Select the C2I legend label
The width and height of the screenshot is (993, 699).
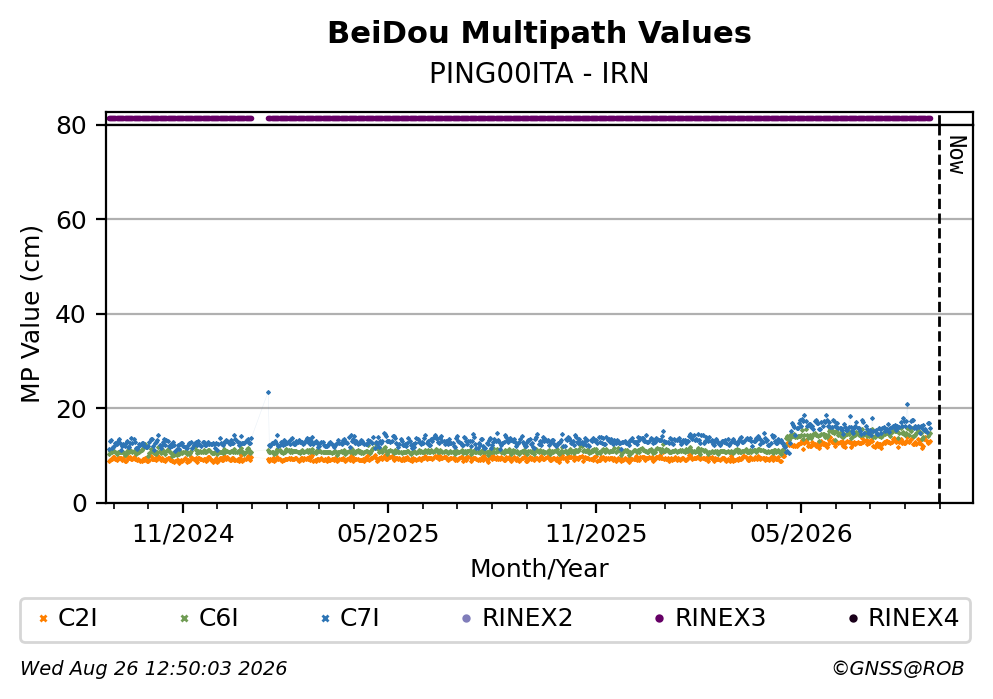pyautogui.click(x=77, y=618)
